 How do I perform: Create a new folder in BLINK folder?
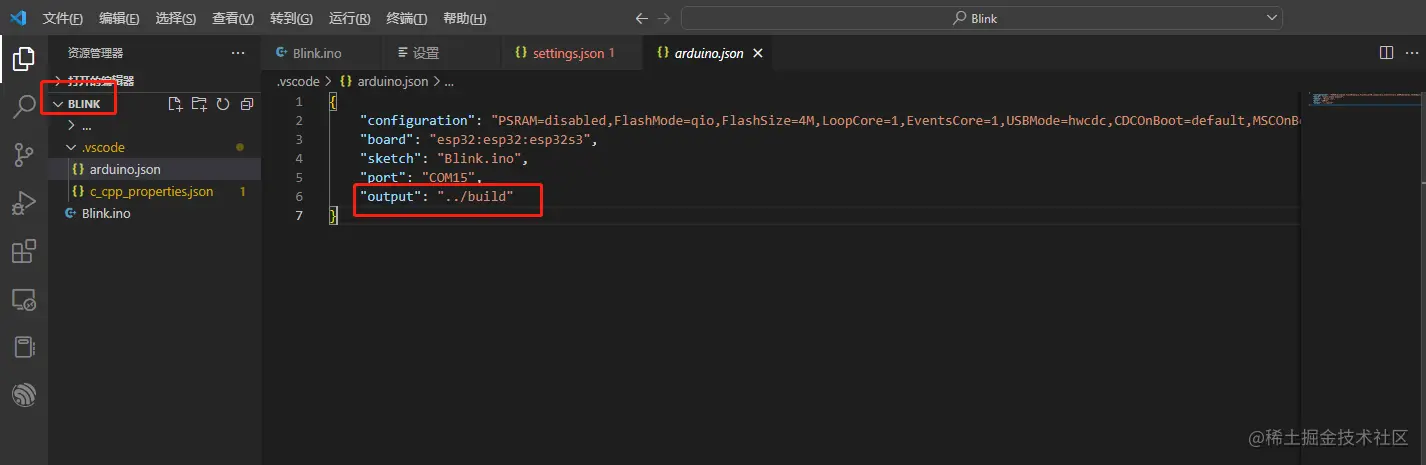point(199,104)
